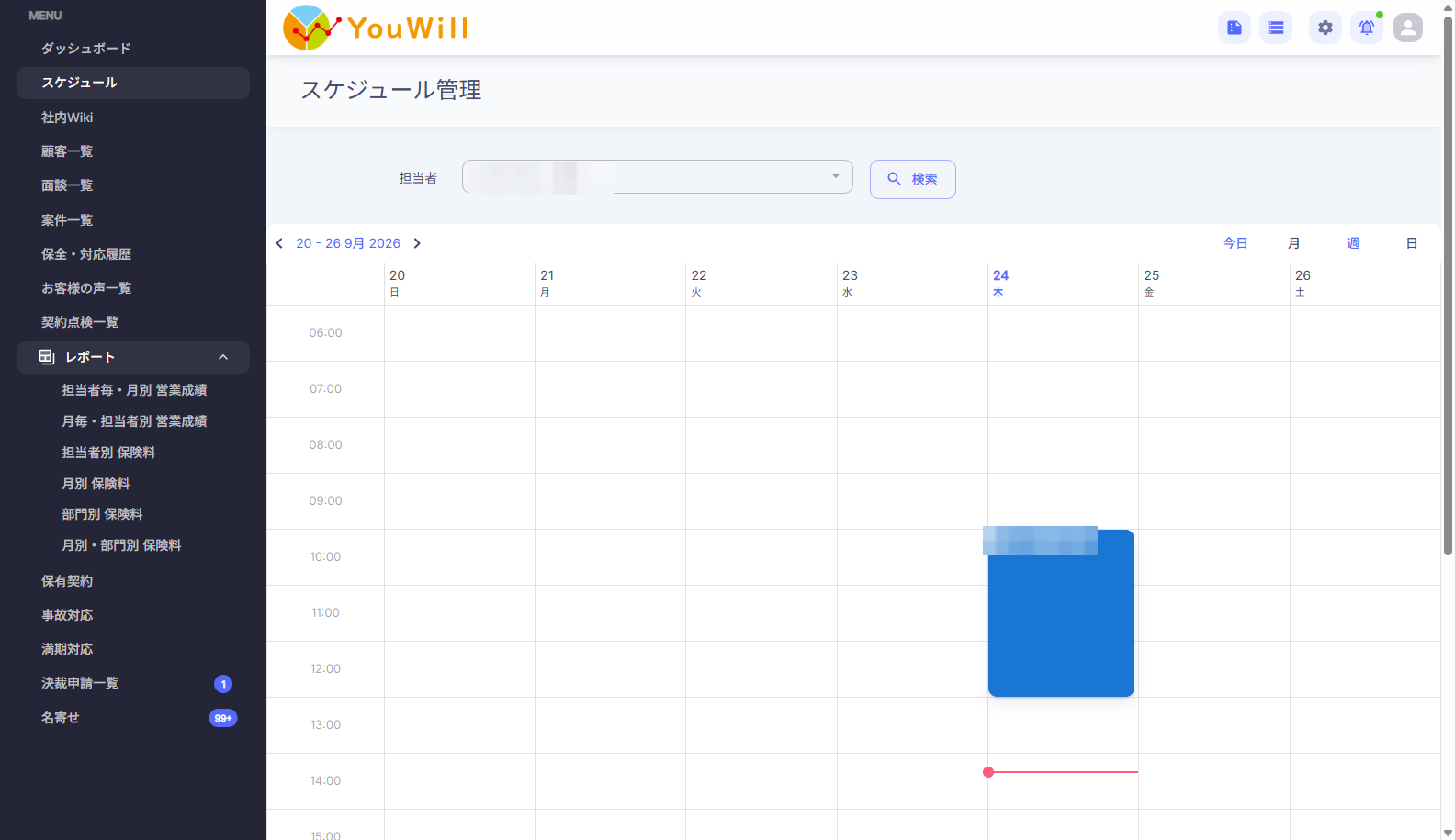Click the scrollbar up arrow
The image size is (1455, 840).
pyautogui.click(x=1449, y=6)
